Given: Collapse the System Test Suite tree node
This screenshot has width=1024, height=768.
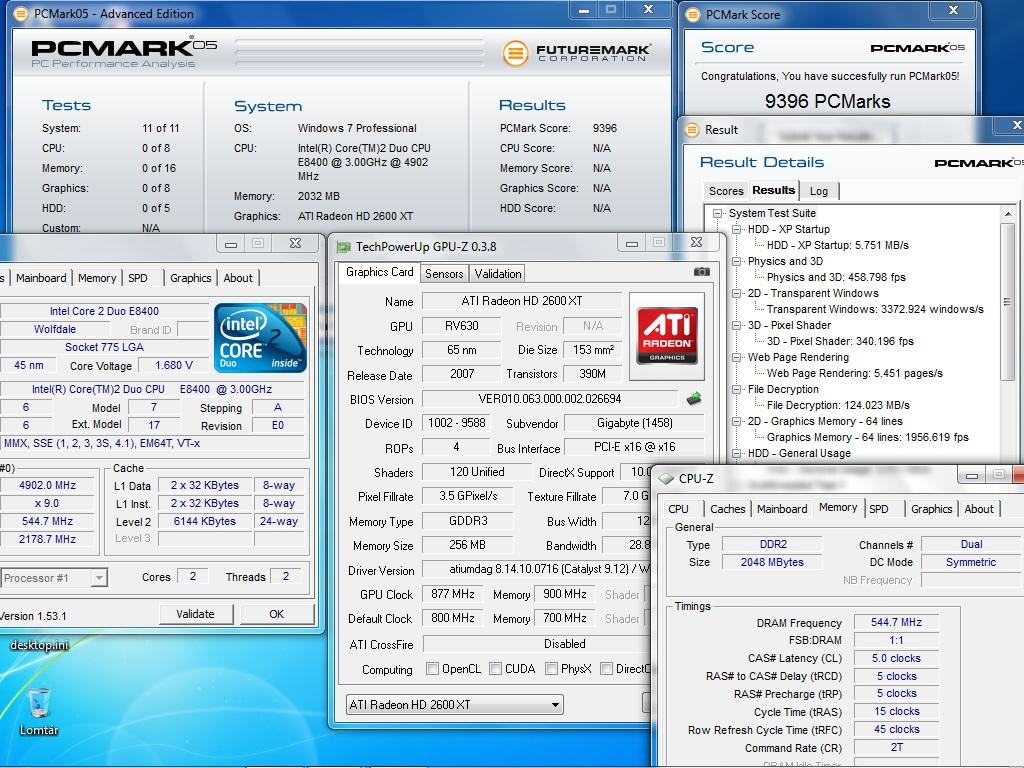Looking at the screenshot, I should pyautogui.click(x=718, y=214).
